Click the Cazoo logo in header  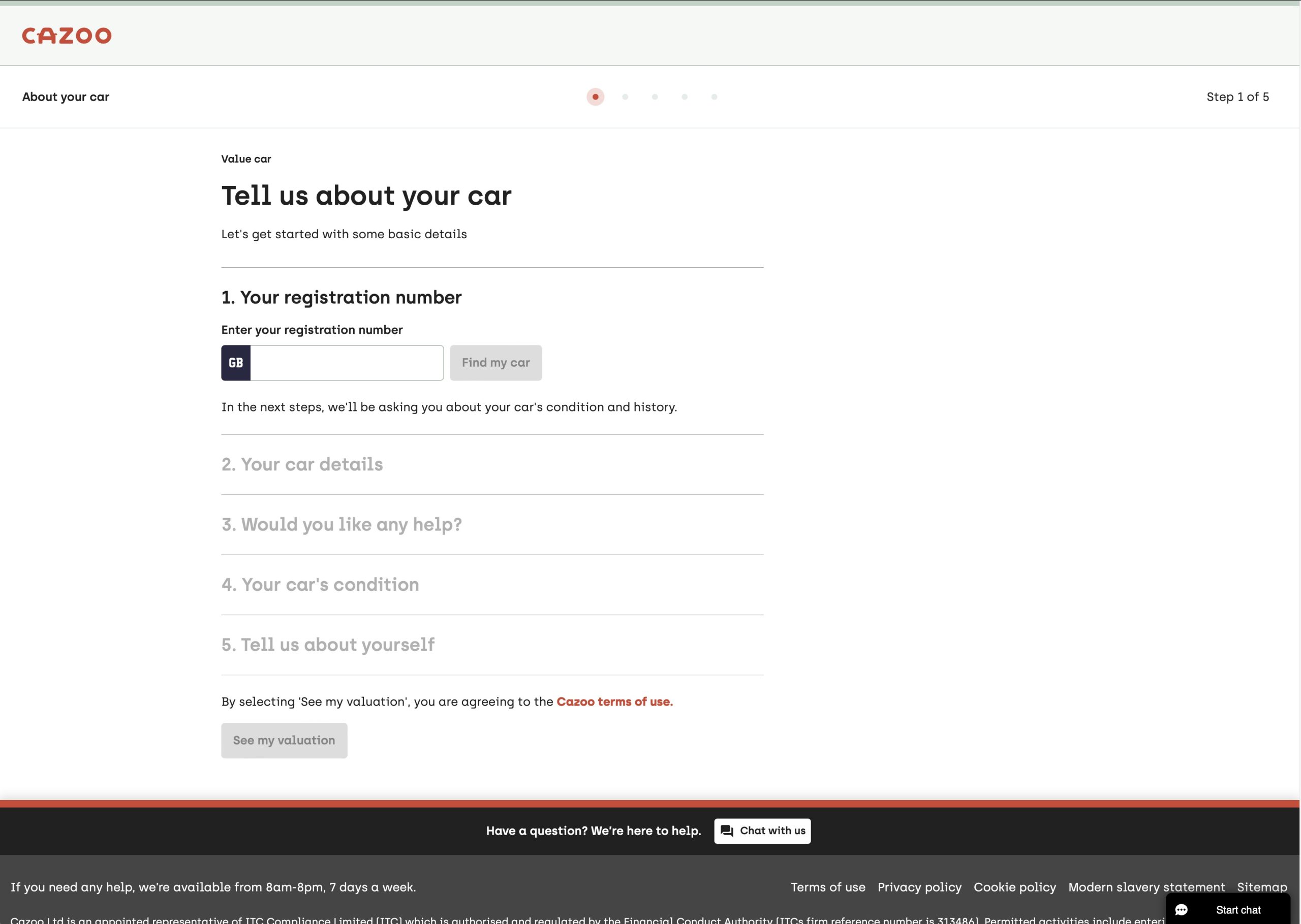click(x=67, y=36)
